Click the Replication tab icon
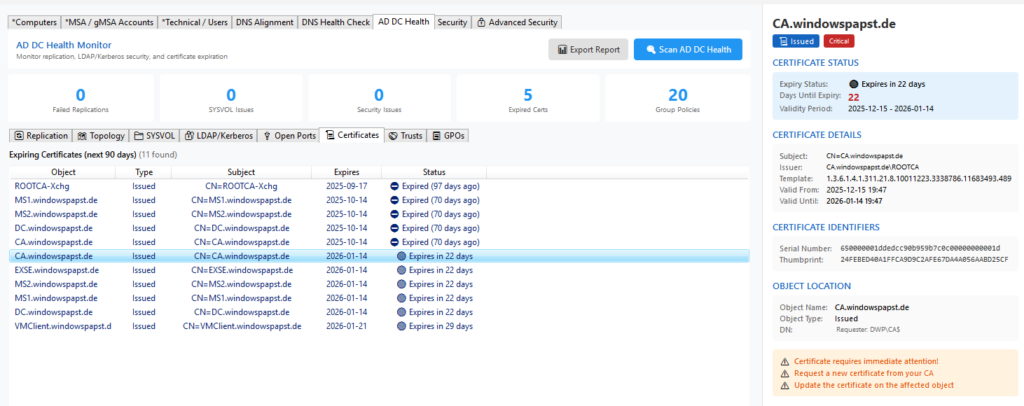The image size is (1024, 406). pos(18,135)
